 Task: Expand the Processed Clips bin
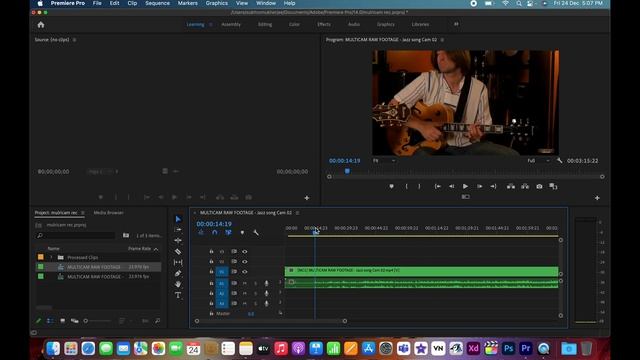[51, 258]
